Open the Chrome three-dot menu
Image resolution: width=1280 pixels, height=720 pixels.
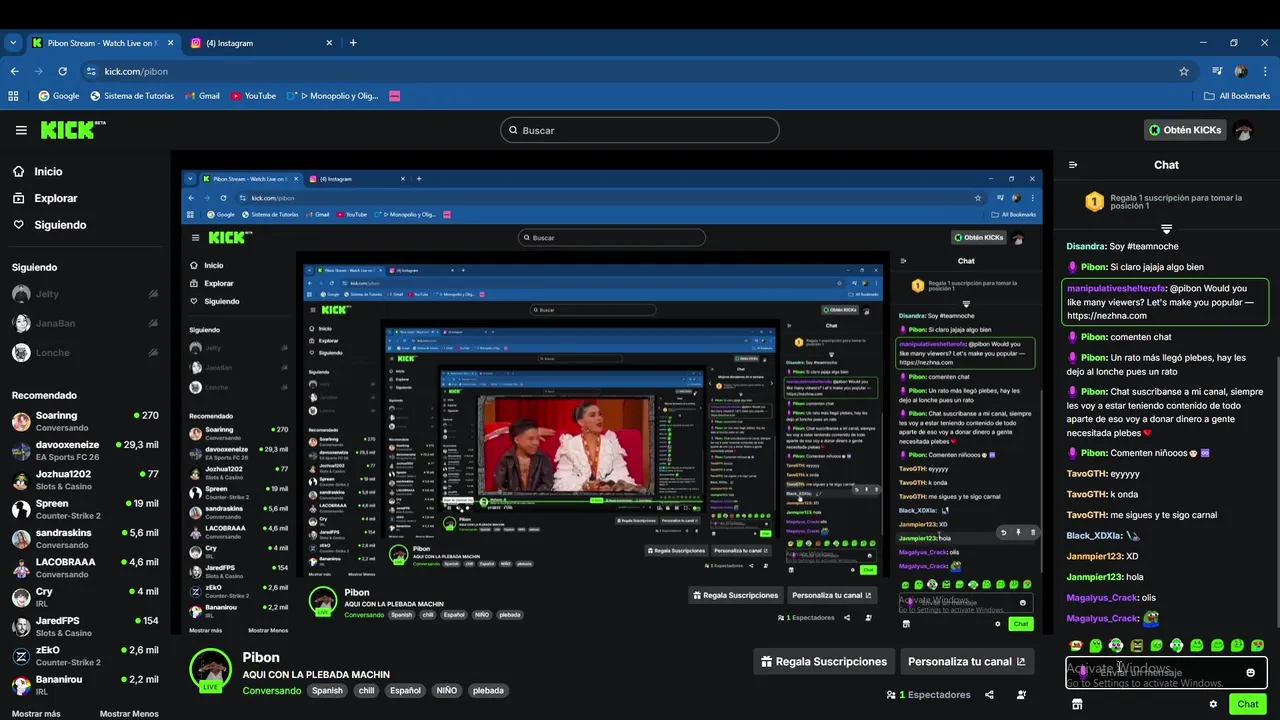1265,71
